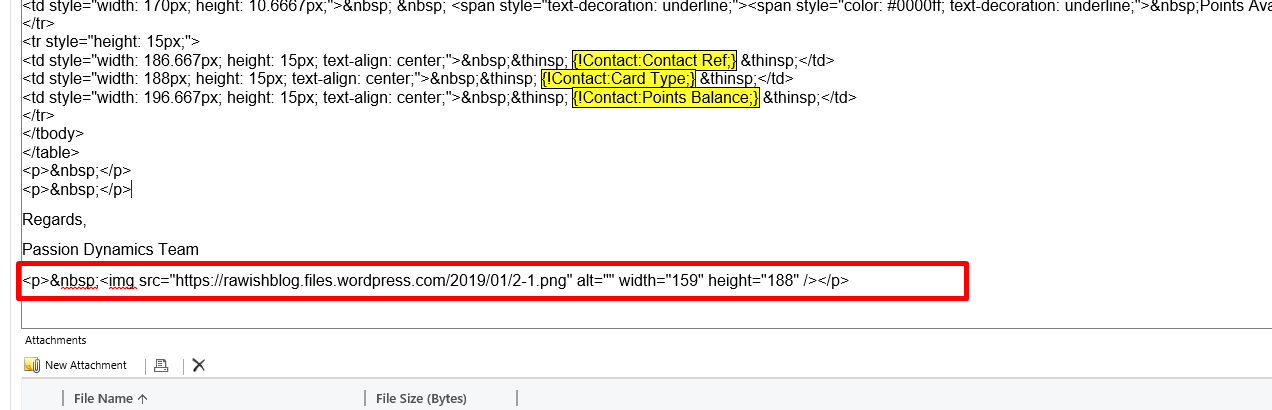Select the Points Balance merge field
Image resolution: width=1272 pixels, height=410 pixels.
[665, 97]
